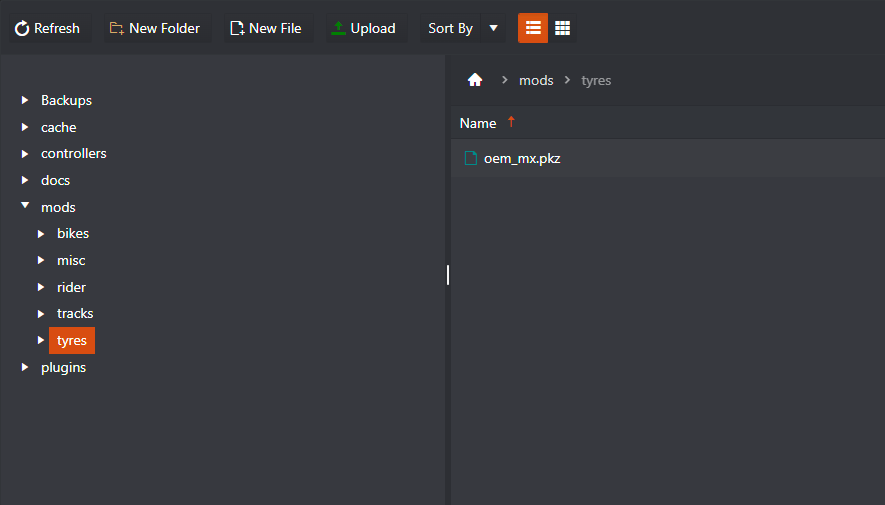
Task: Switch to list view
Action: pyautogui.click(x=533, y=28)
